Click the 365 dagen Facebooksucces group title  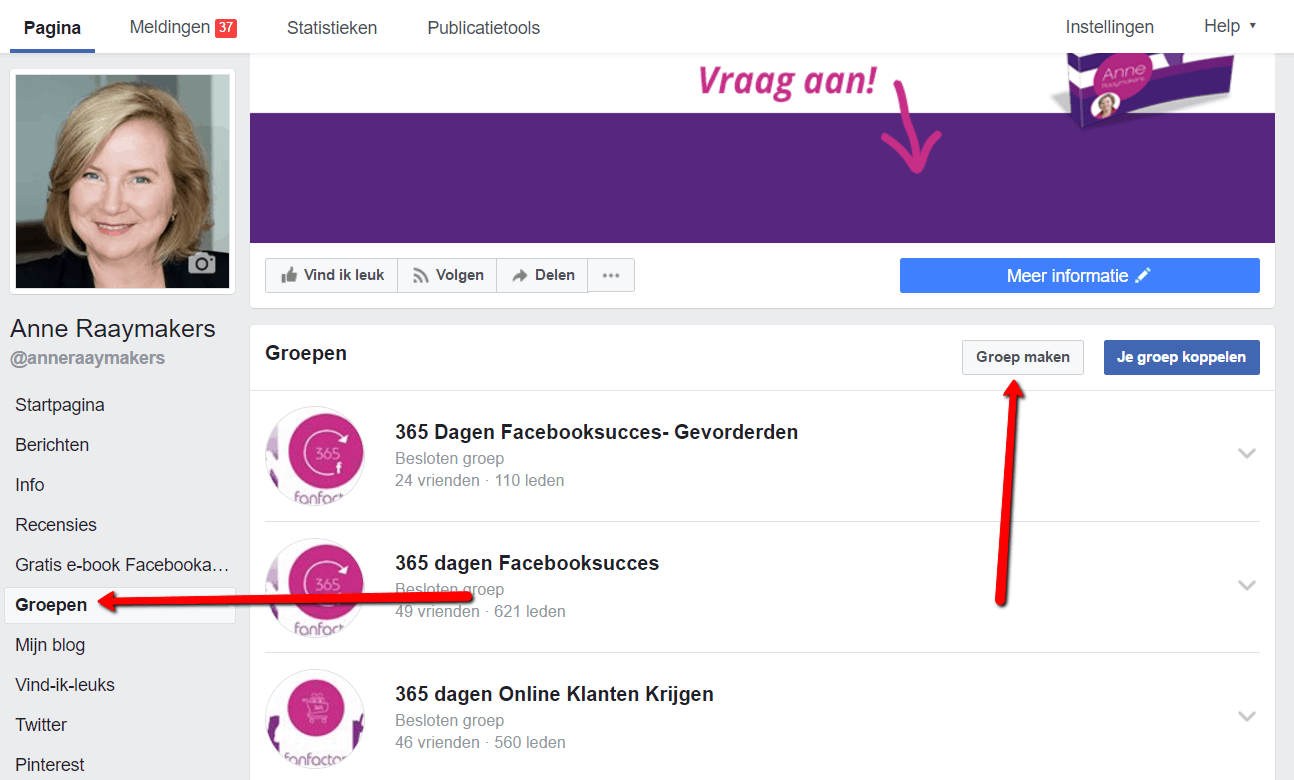point(527,563)
